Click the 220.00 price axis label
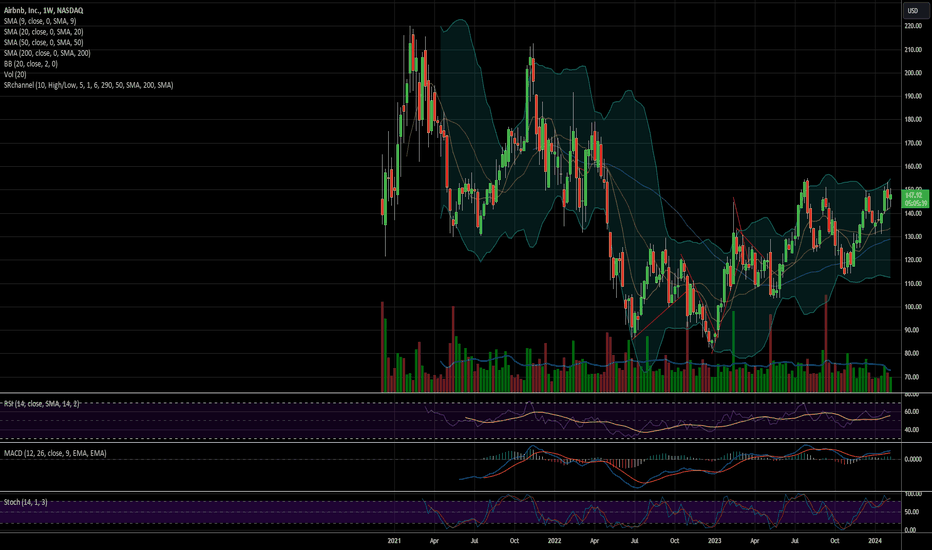932x550 pixels. coord(913,26)
